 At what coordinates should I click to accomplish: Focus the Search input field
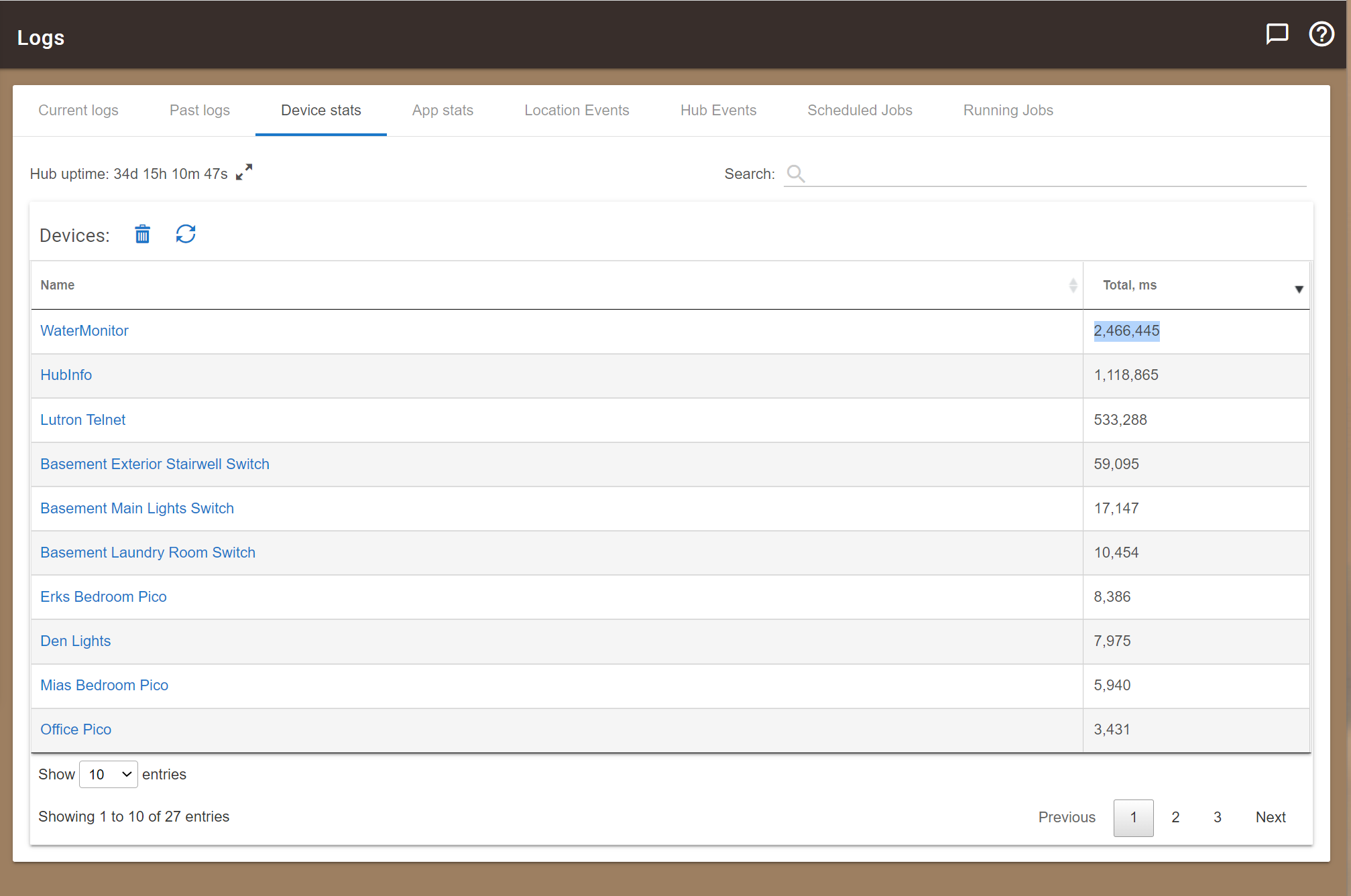(1045, 174)
